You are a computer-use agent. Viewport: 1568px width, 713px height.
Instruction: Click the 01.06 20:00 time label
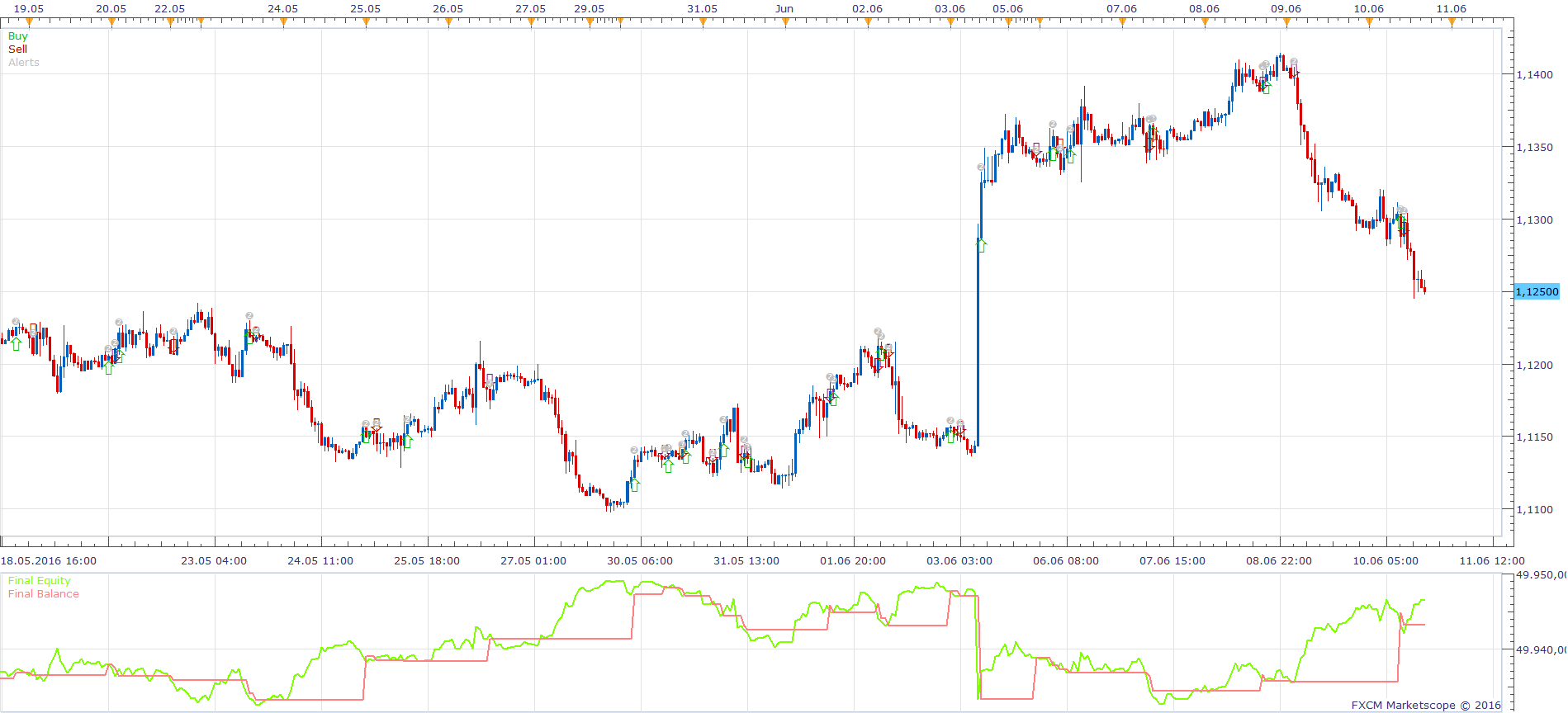tap(853, 561)
